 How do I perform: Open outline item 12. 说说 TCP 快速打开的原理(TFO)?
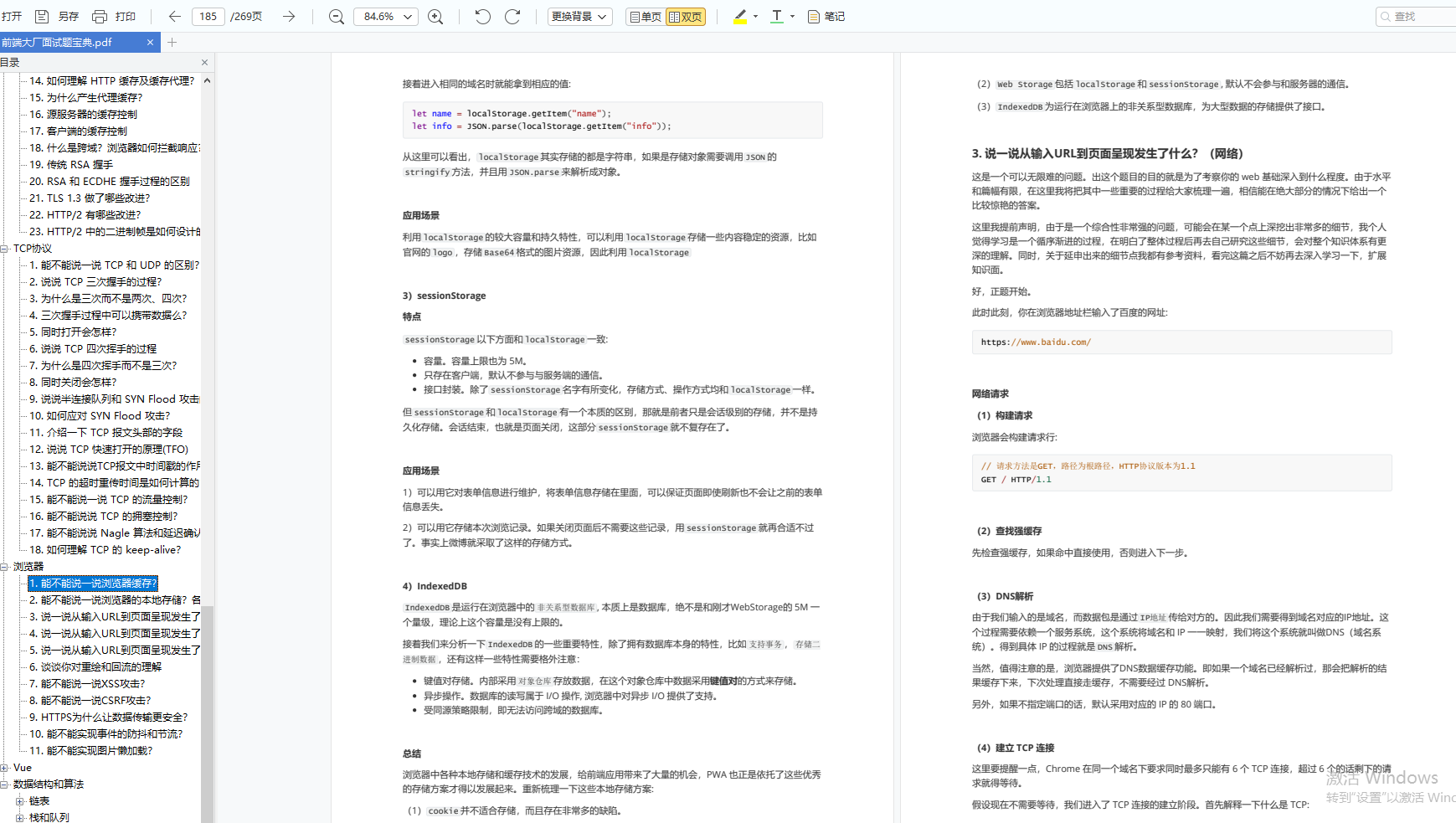point(109,449)
